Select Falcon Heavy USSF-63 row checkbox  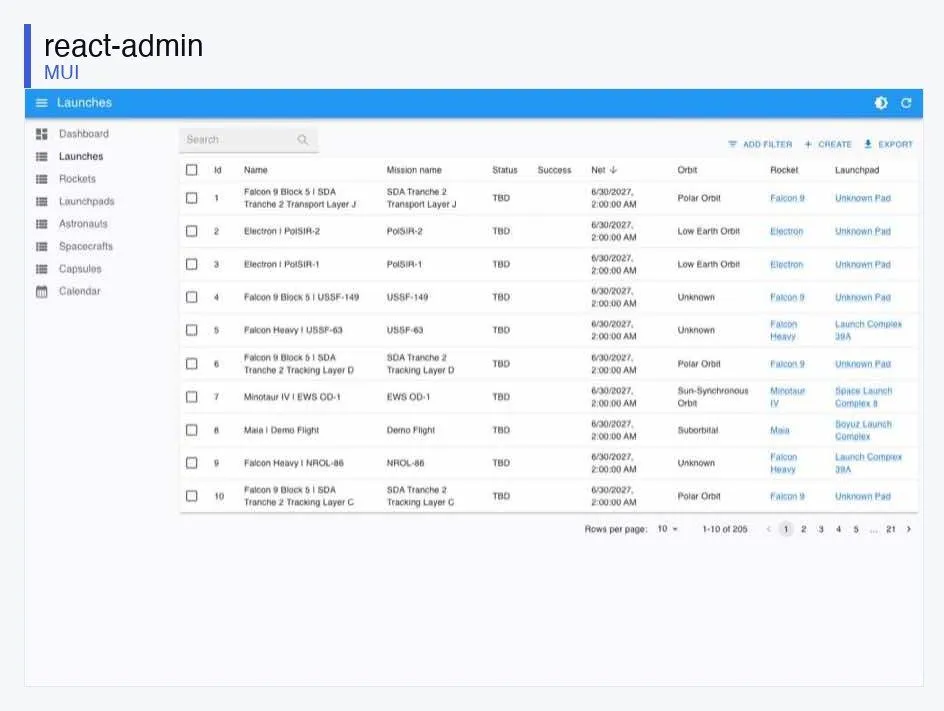tap(191, 331)
